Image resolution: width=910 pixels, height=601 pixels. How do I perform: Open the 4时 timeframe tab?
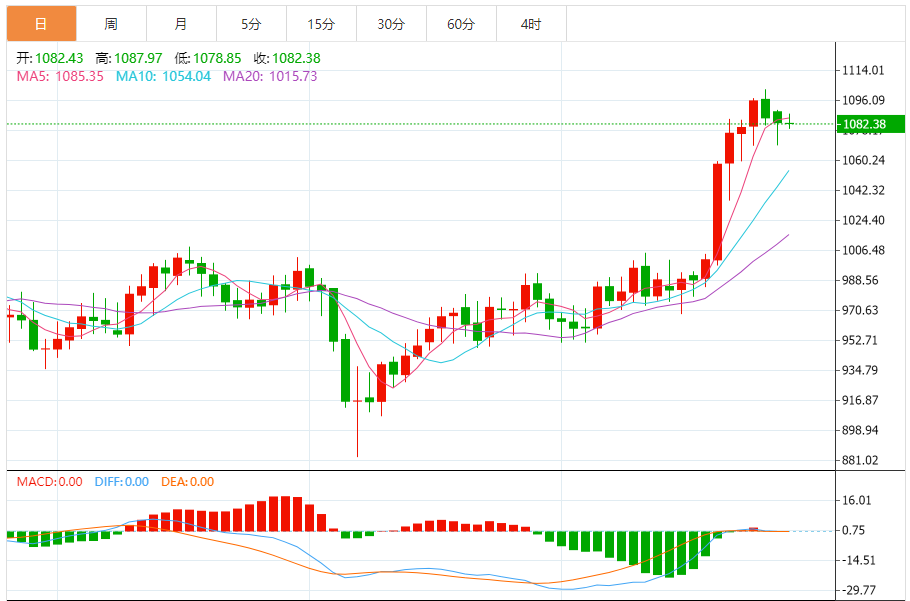pyautogui.click(x=531, y=24)
